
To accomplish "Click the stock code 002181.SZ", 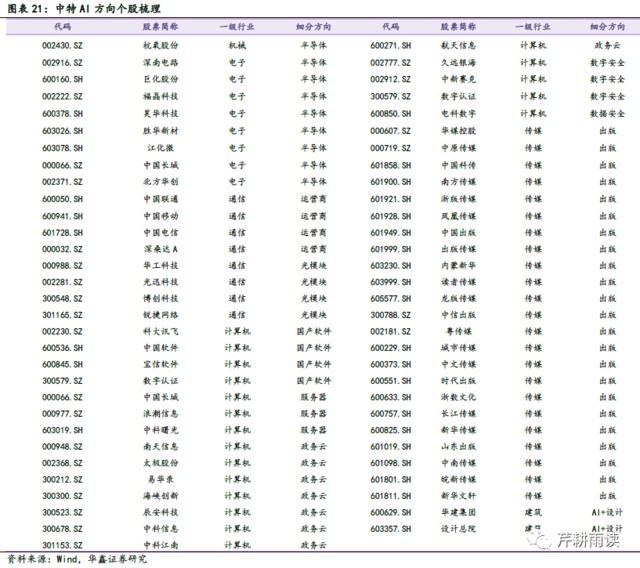I will 391,332.
